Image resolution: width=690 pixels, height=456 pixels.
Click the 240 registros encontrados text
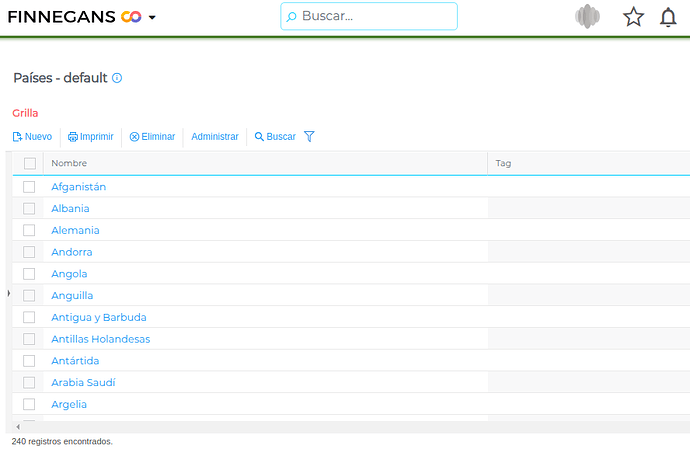(62, 441)
